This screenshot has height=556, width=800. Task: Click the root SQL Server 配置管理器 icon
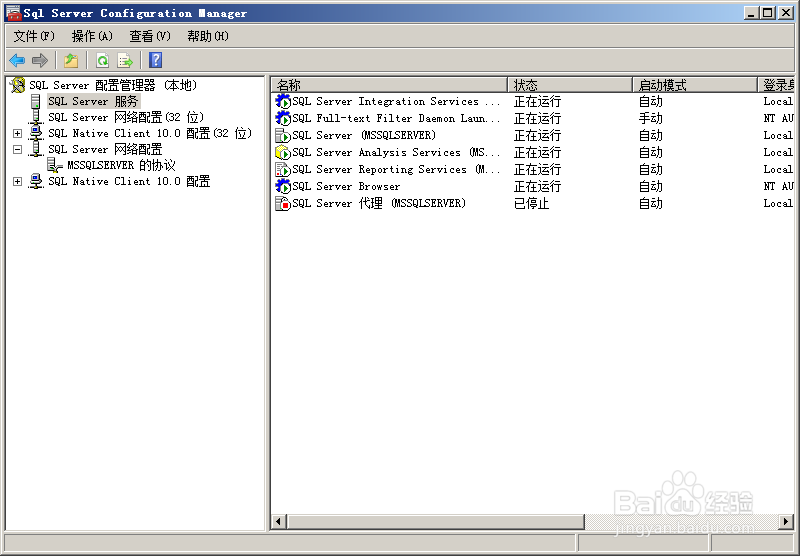(x=18, y=85)
